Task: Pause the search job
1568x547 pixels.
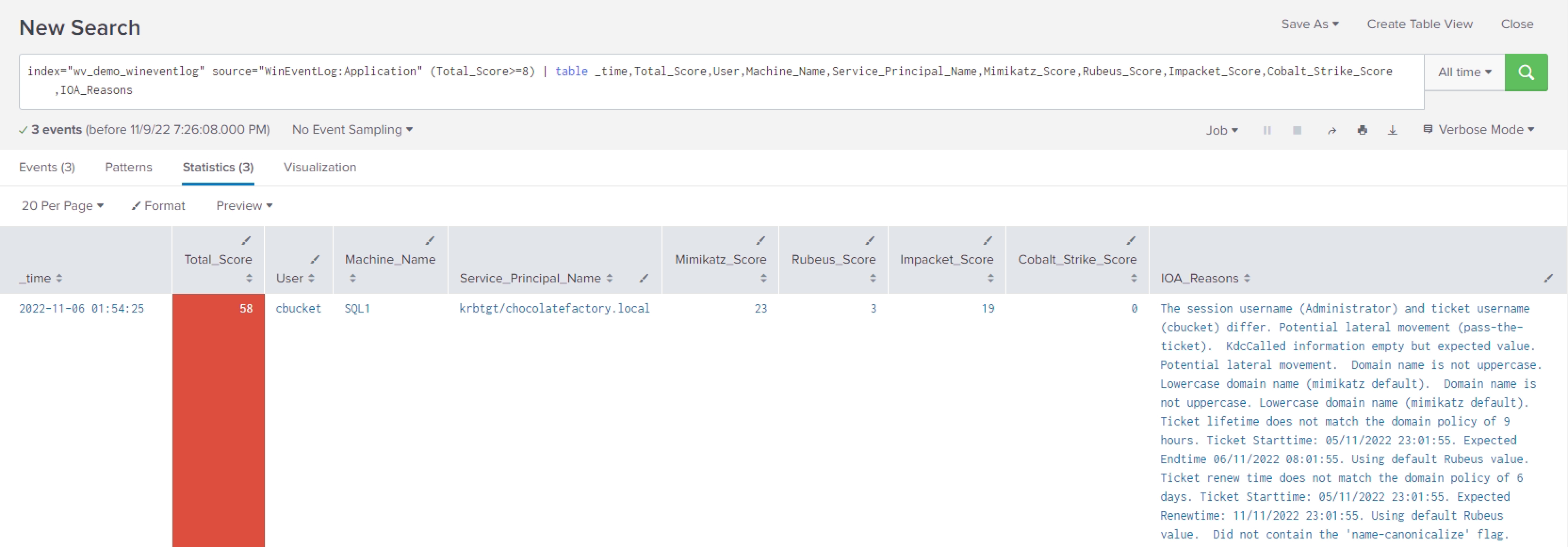Action: [1266, 130]
